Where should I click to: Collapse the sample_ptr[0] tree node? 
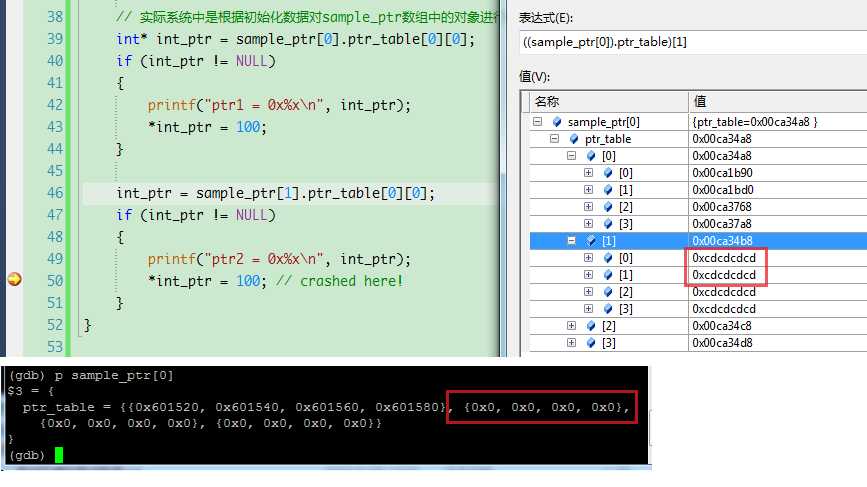coord(537,122)
